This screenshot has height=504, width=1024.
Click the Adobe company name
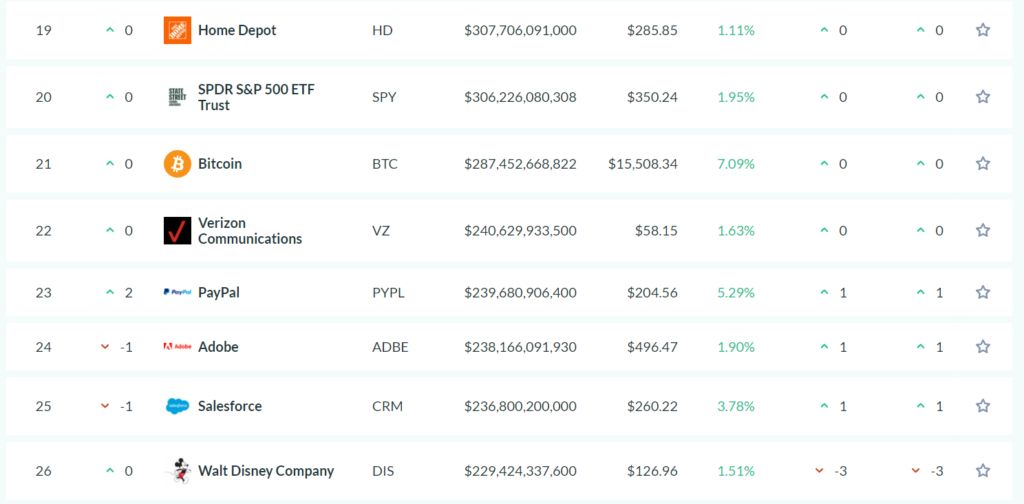click(x=218, y=347)
